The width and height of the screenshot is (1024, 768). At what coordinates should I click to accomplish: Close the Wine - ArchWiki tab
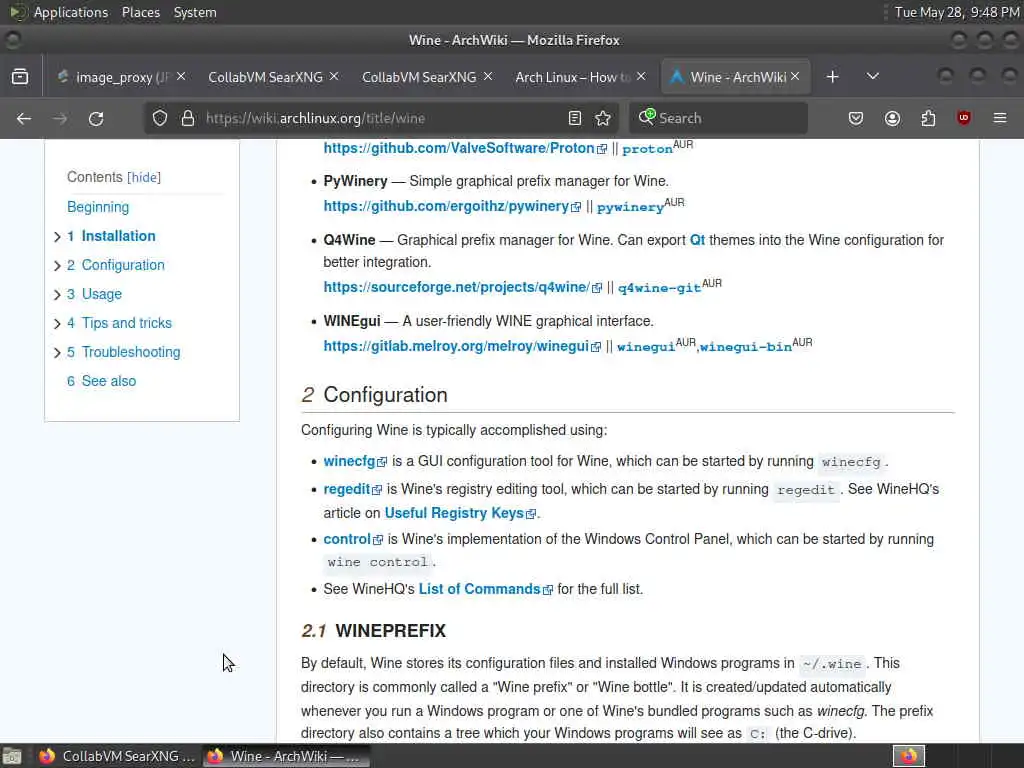point(795,76)
